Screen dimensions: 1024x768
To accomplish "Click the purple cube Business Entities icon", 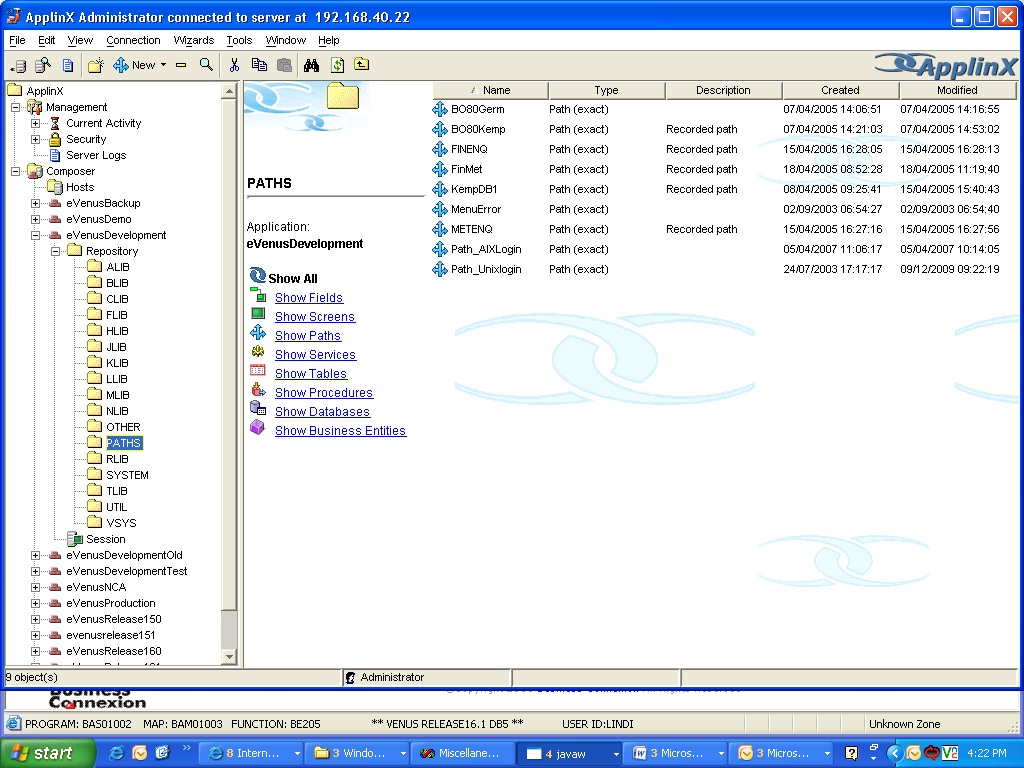I will pyautogui.click(x=257, y=428).
